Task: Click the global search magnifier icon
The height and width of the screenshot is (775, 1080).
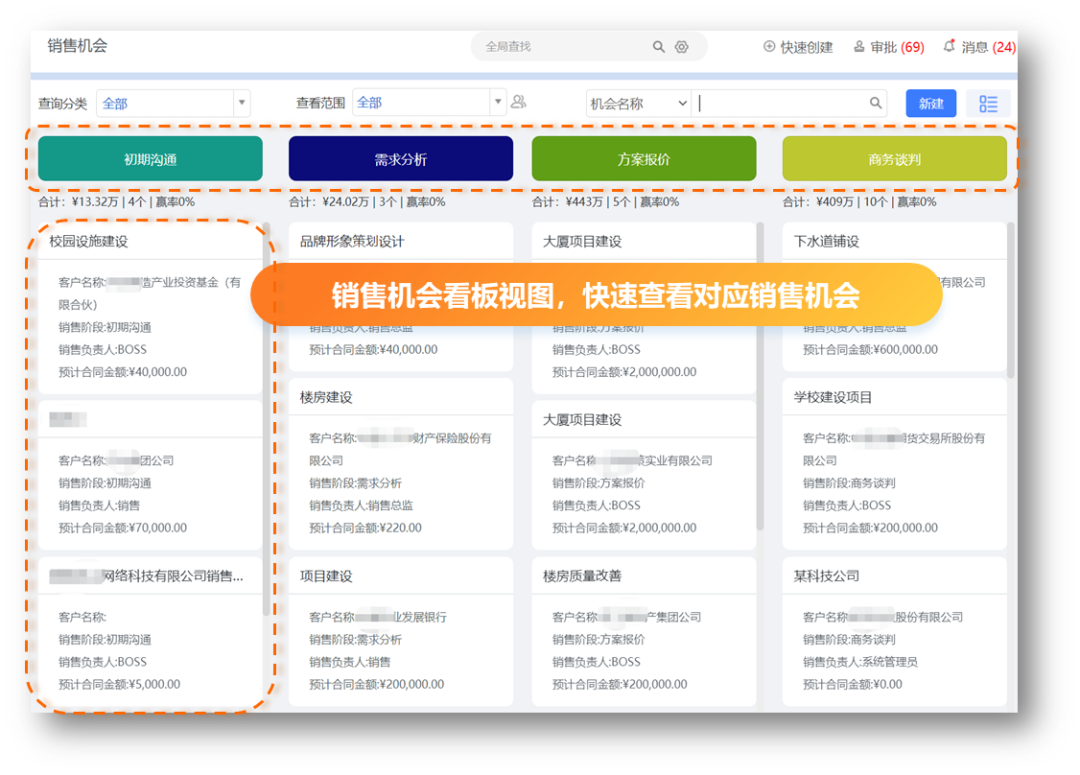Action: point(658,47)
